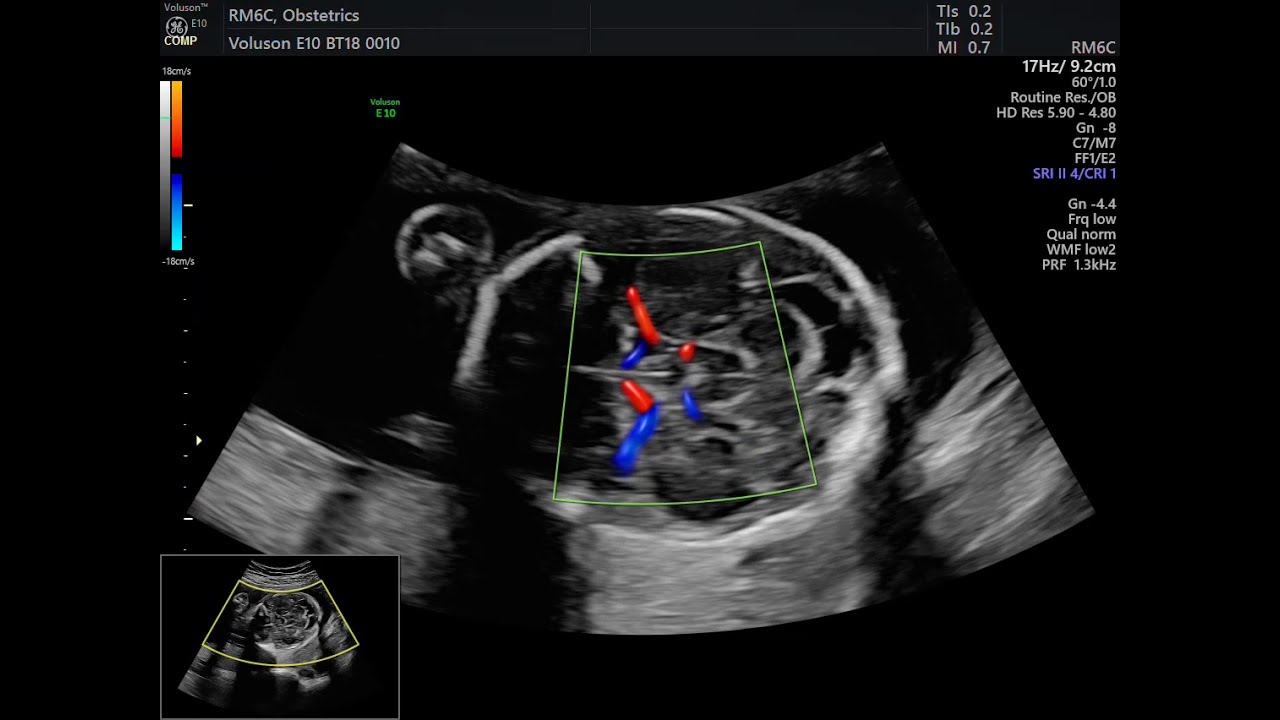Click the "17Hz/ 9.2cm" frame rate readout
Viewport: 1280px width, 720px height.
pyautogui.click(x=1069, y=66)
